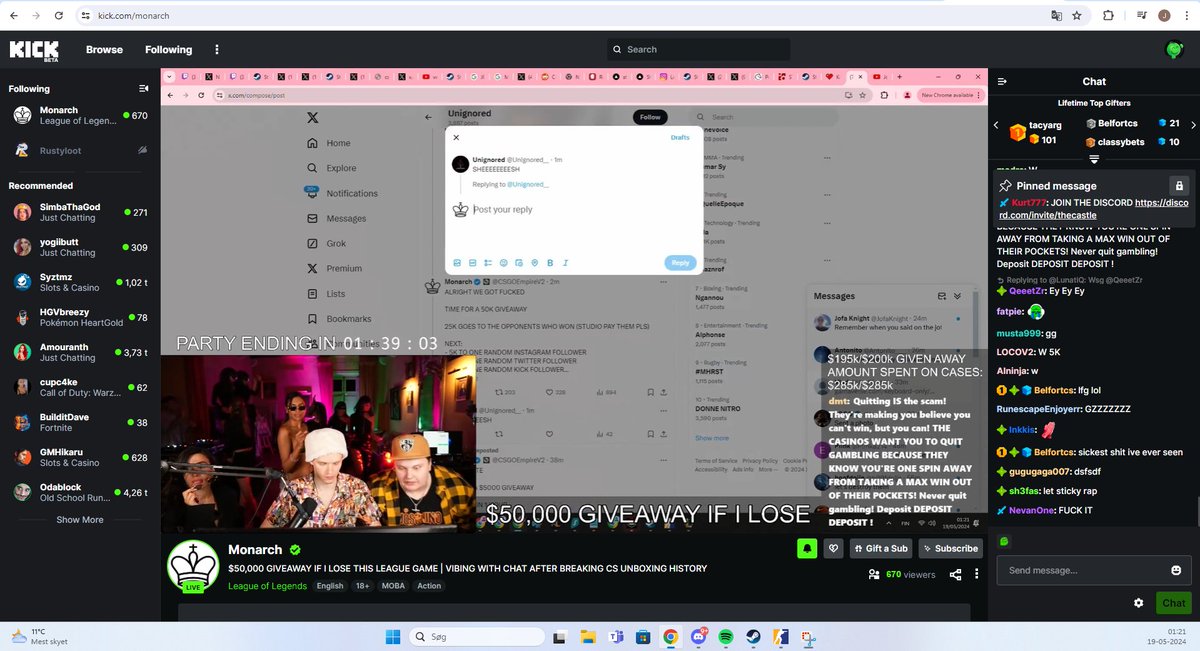Open Microsoft Teams from taskbar

[x=616, y=637]
